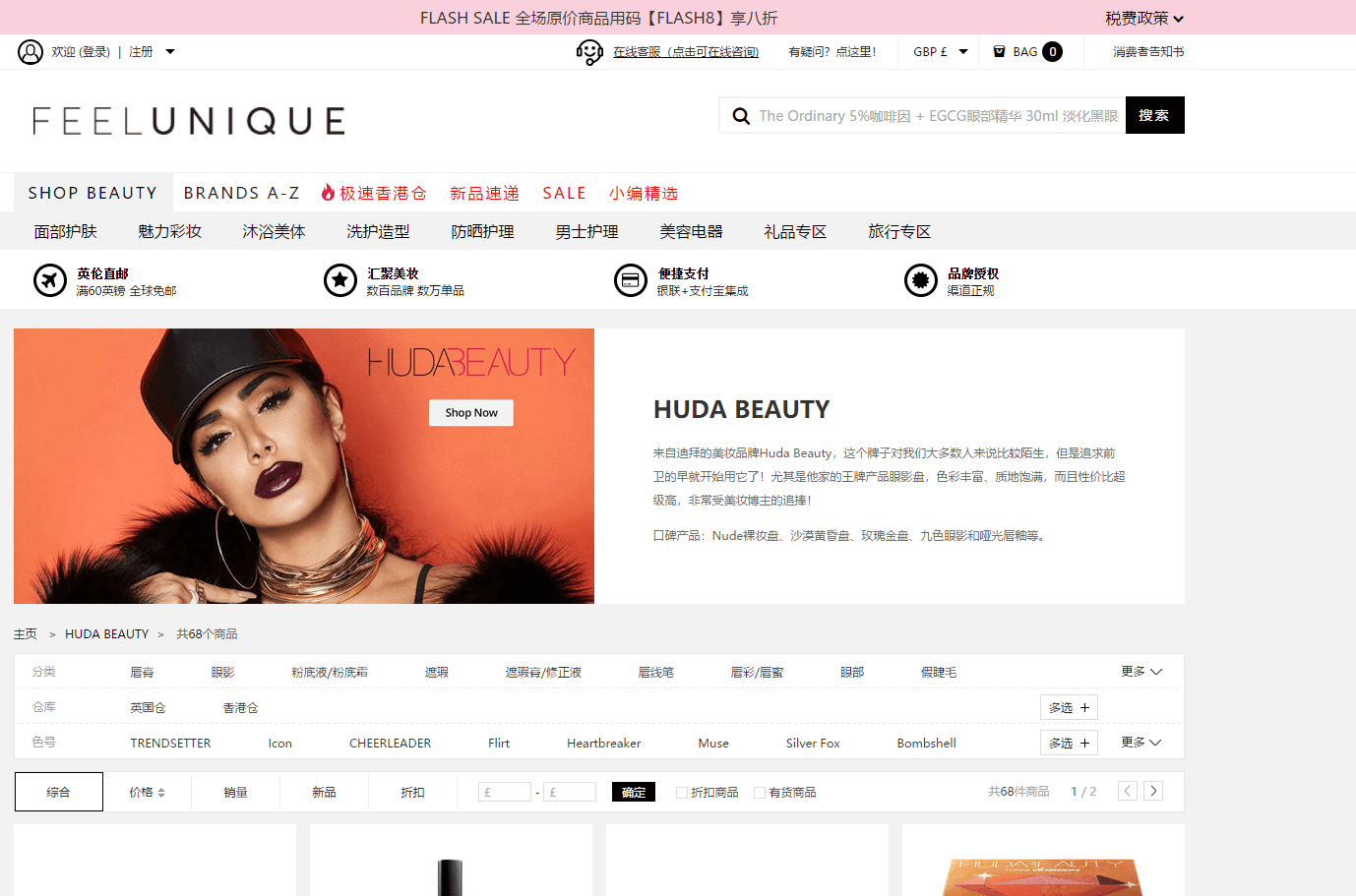Click the card icon for 便捷支付
Viewport: 1356px width, 896px height.
click(x=631, y=280)
